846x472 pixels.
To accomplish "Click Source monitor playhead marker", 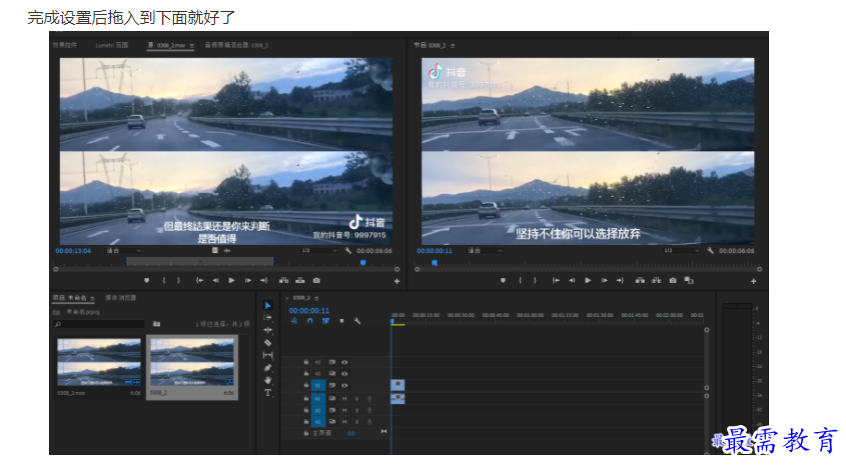I will 363,263.
